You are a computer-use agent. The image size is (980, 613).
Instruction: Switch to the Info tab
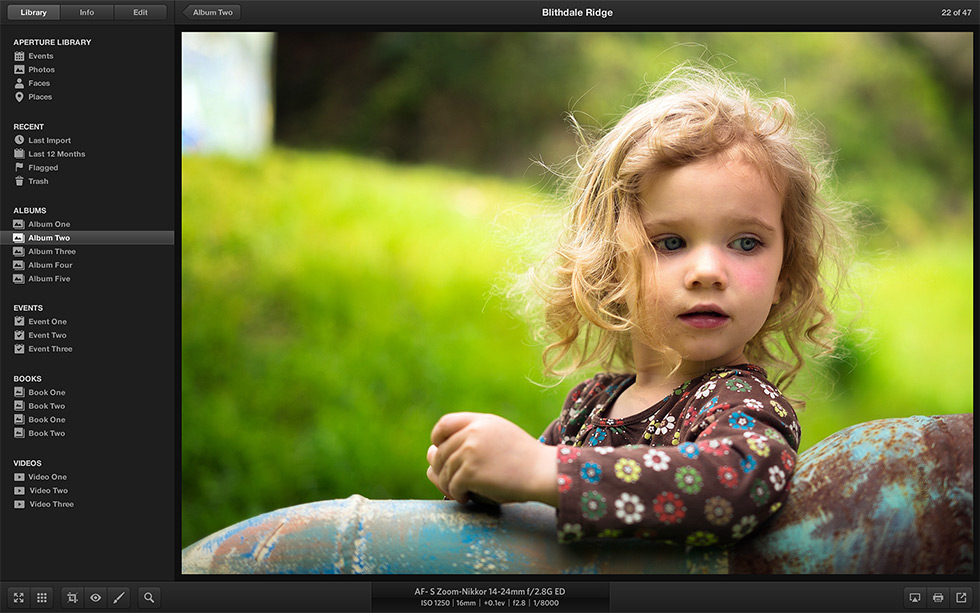pos(87,12)
